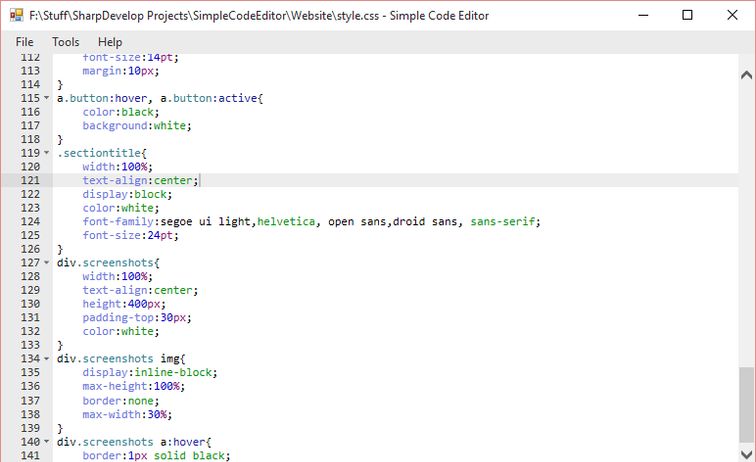Click the empty scrollbar track above the thumb
Image resolution: width=756 pixels, height=462 pixels.
pyautogui.click(x=746, y=220)
